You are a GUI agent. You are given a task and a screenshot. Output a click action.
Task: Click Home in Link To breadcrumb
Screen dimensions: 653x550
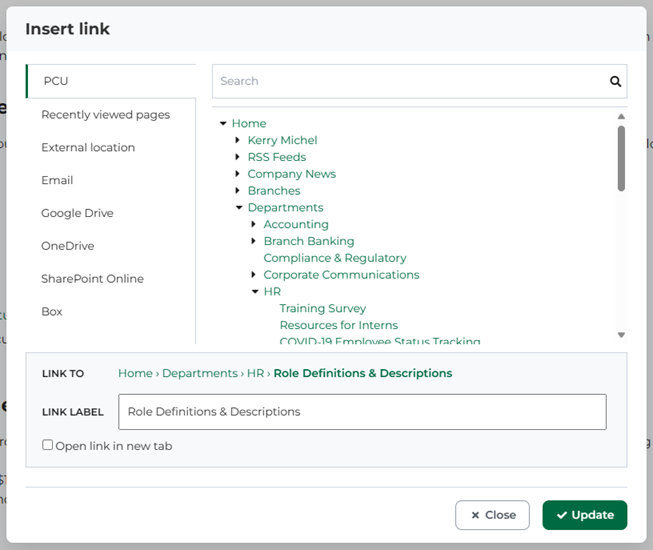click(135, 373)
